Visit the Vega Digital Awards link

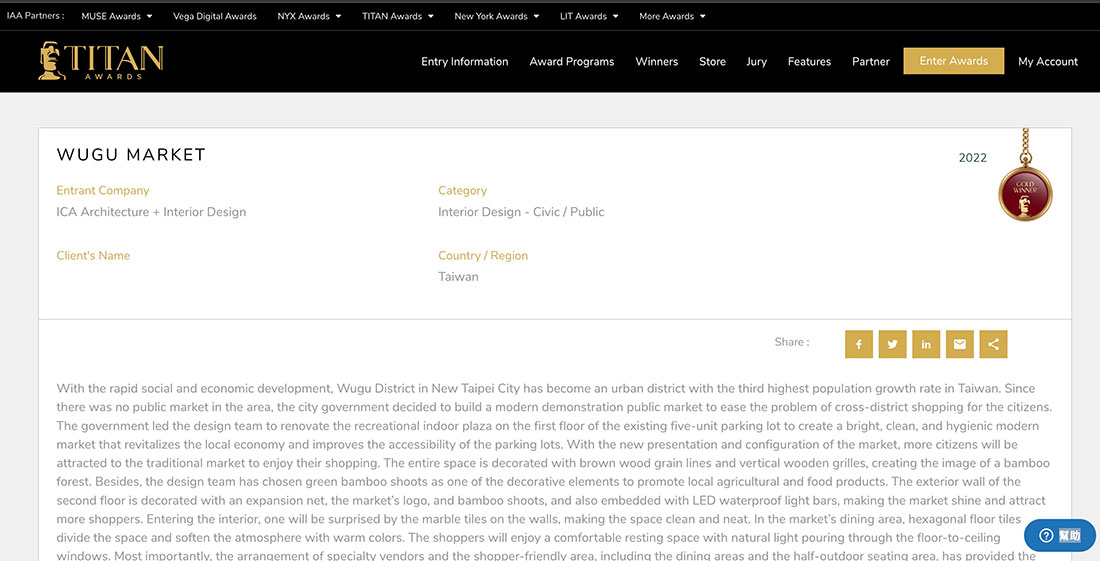(x=215, y=16)
